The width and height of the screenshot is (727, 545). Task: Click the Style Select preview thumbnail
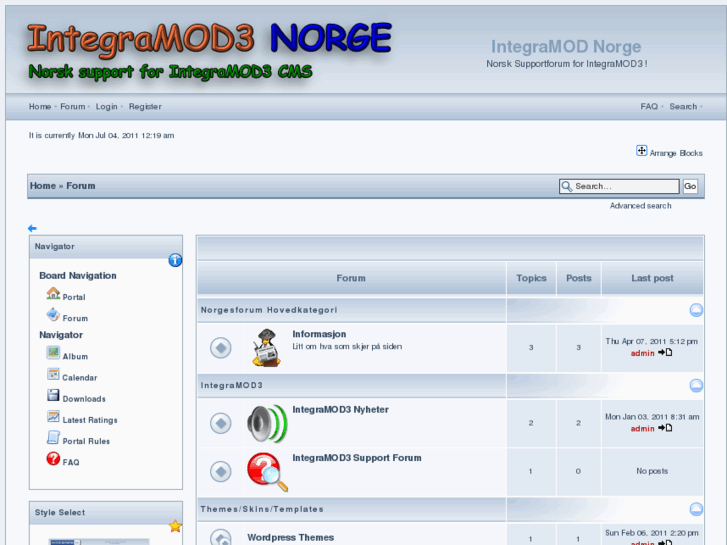pyautogui.click(x=99, y=542)
